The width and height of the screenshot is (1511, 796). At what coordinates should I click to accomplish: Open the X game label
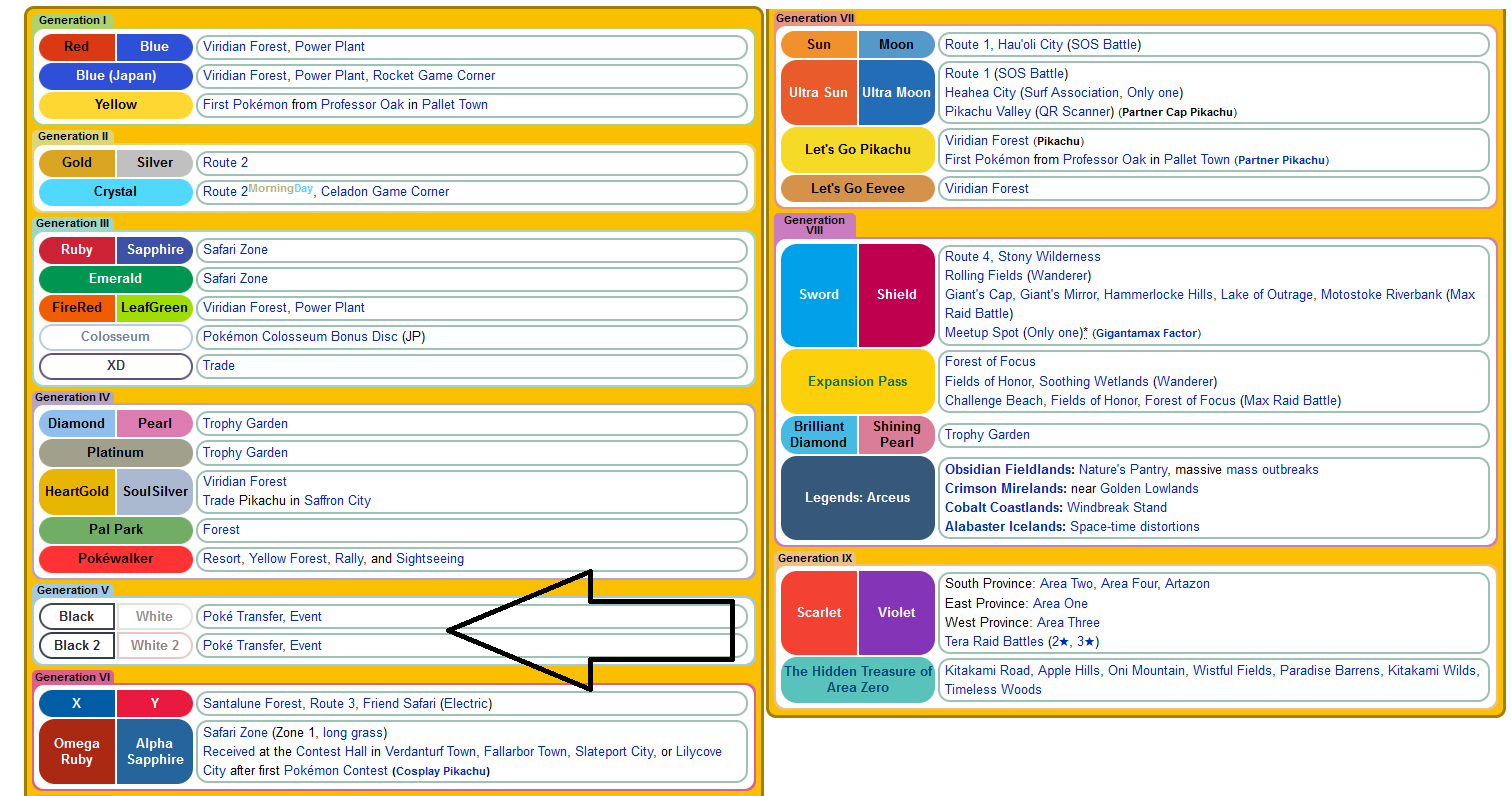(x=77, y=704)
